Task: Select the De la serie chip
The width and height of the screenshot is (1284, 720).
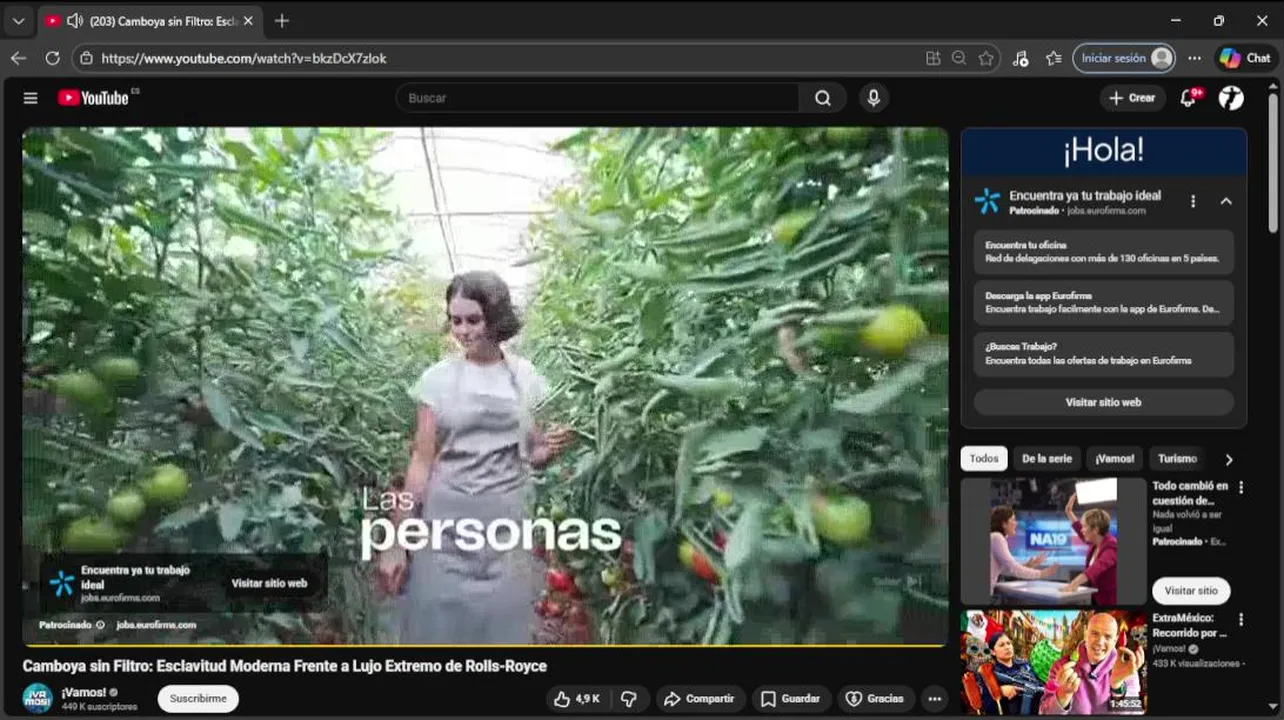Action: pos(1046,458)
